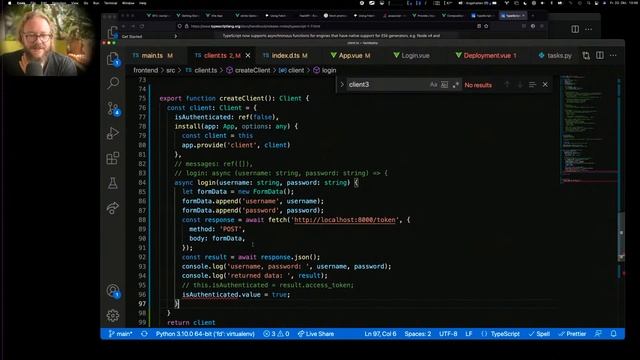This screenshot has width=640, height=360.
Task: Open the errors and warnings count in the status bar
Action: point(276,334)
